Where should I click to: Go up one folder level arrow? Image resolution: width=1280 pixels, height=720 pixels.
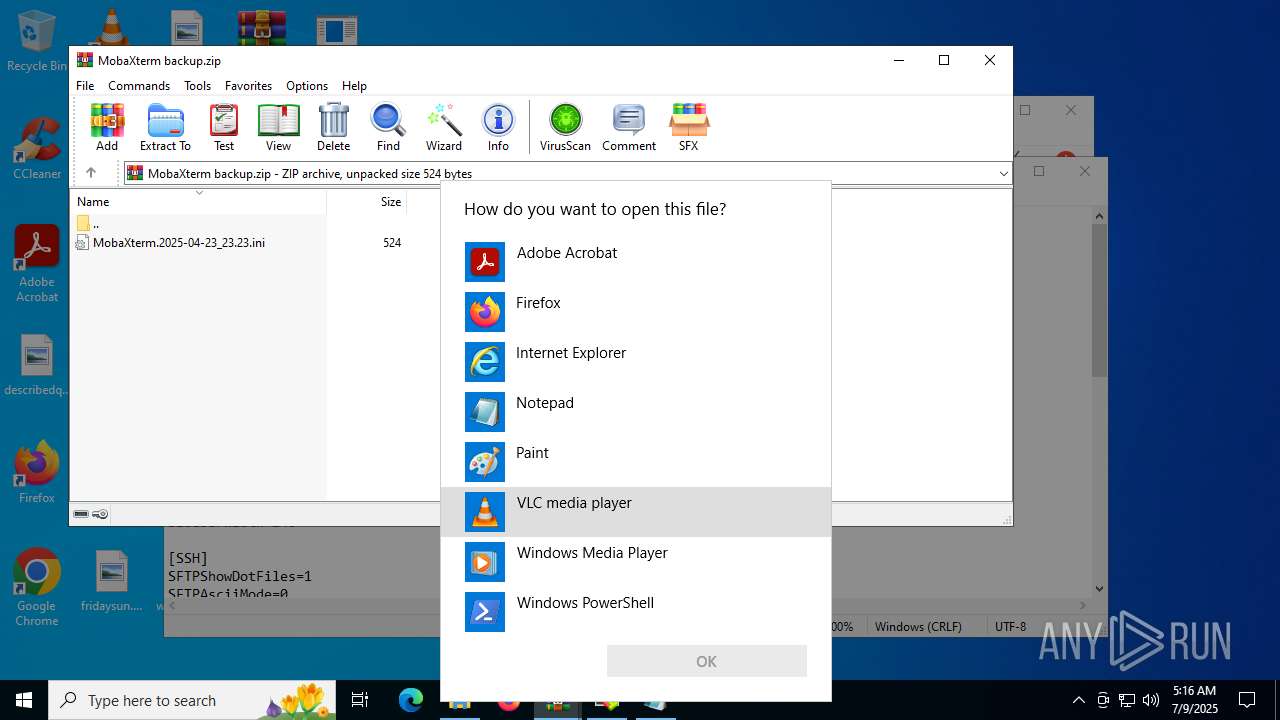[x=91, y=173]
